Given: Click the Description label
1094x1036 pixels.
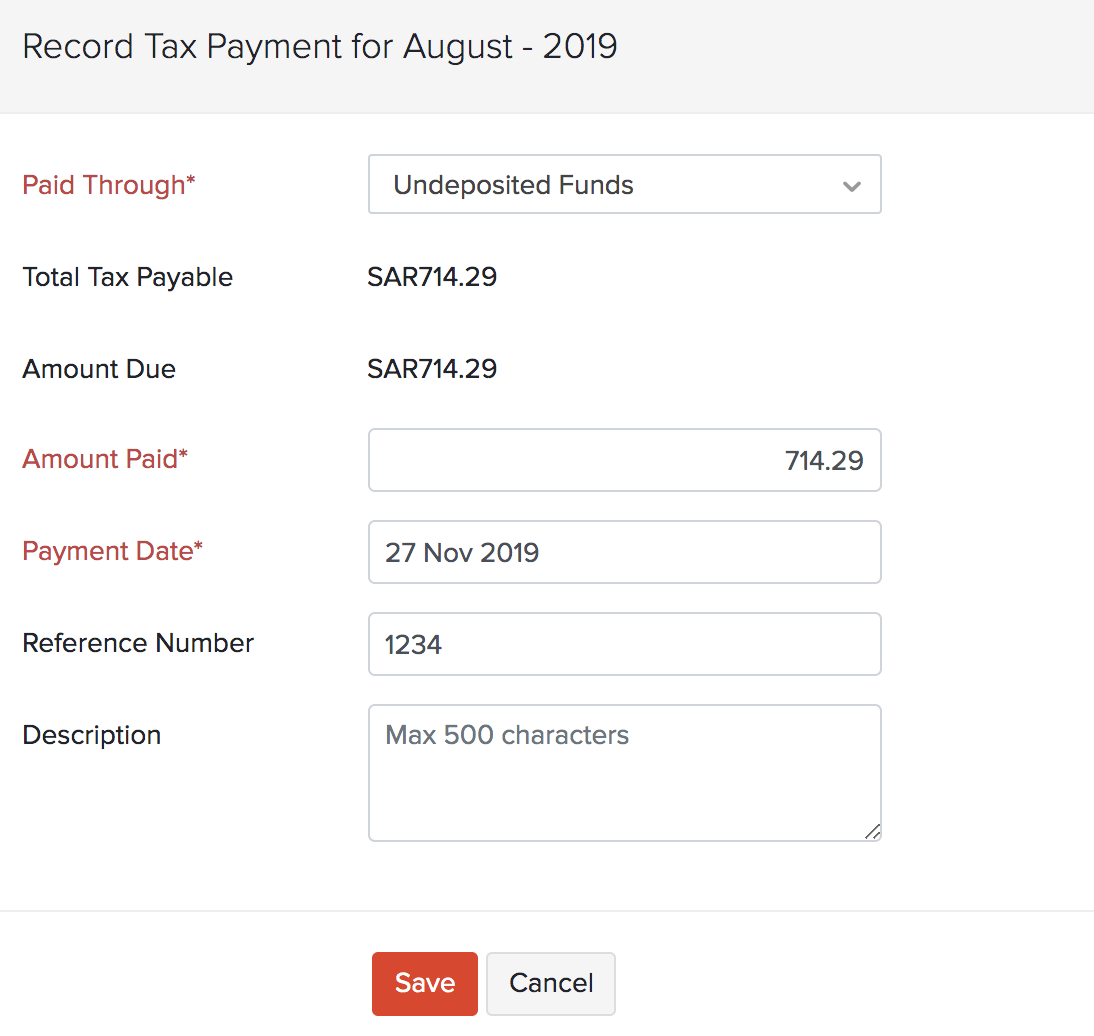Looking at the screenshot, I should pos(91,735).
